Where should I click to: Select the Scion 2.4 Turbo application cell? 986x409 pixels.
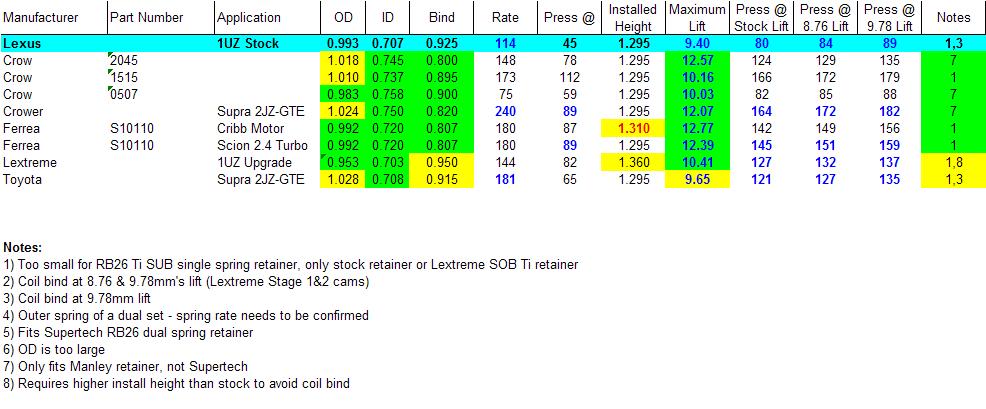[267, 146]
